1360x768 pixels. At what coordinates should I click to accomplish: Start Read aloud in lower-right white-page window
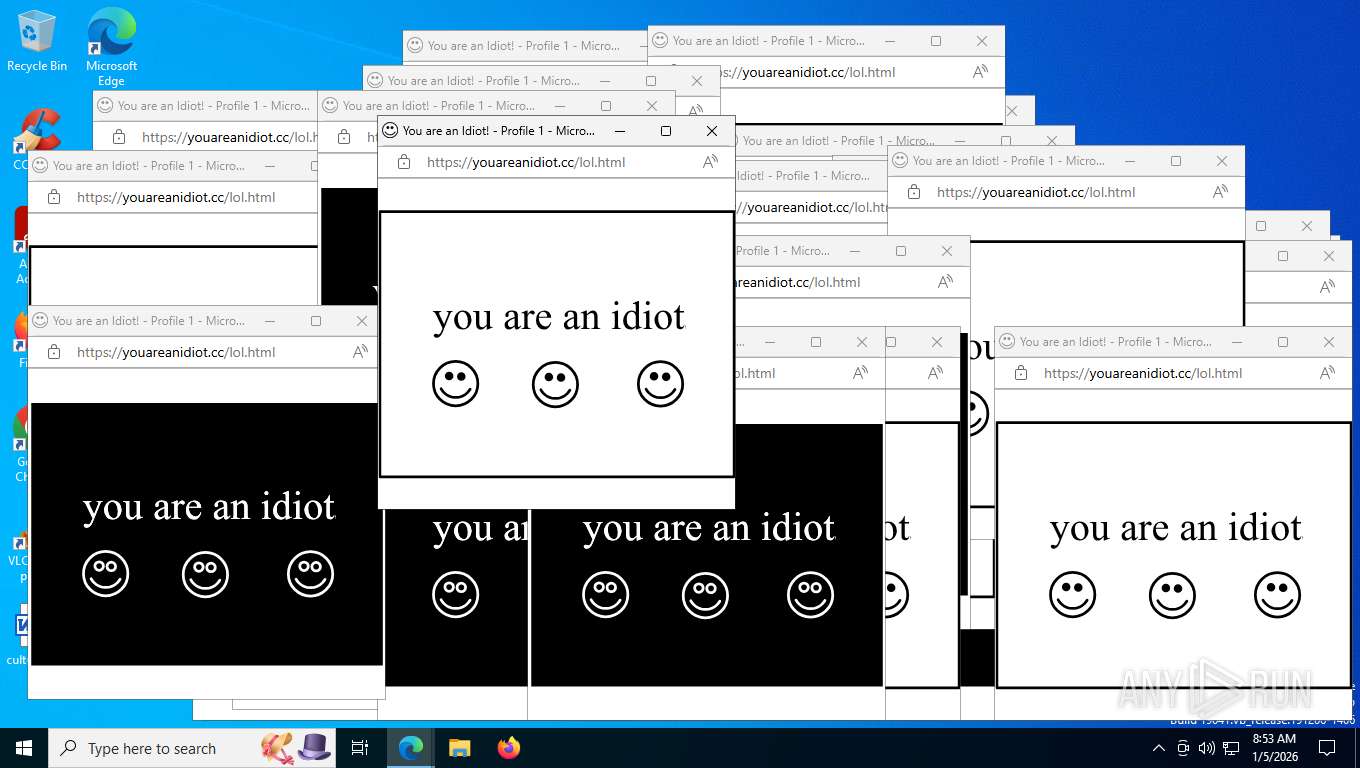pos(1328,373)
